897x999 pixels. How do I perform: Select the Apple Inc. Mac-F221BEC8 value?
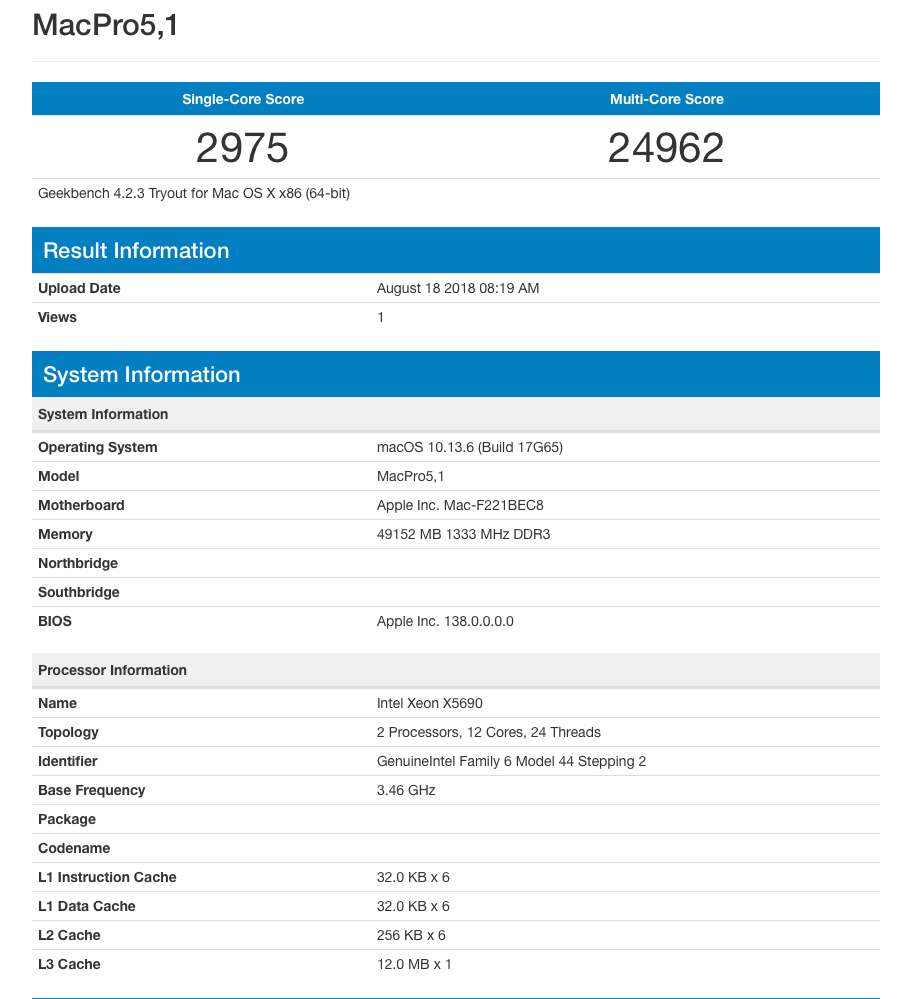click(460, 505)
